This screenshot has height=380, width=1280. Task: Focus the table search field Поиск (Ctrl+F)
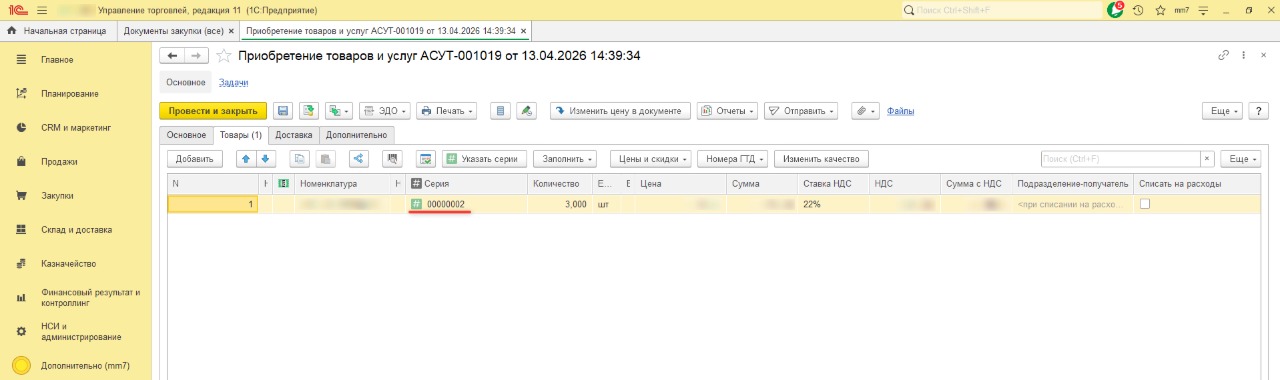tap(1120, 158)
